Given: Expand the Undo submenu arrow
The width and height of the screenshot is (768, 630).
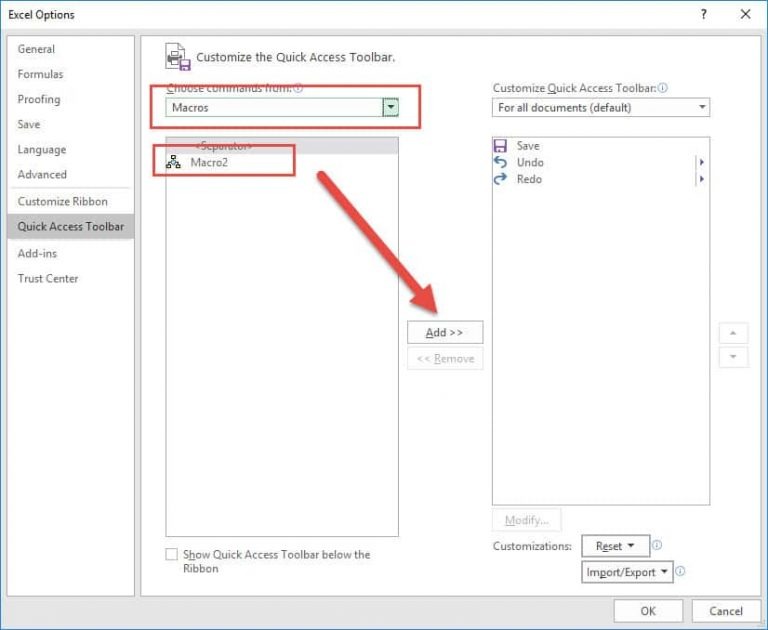Looking at the screenshot, I should click(x=702, y=162).
